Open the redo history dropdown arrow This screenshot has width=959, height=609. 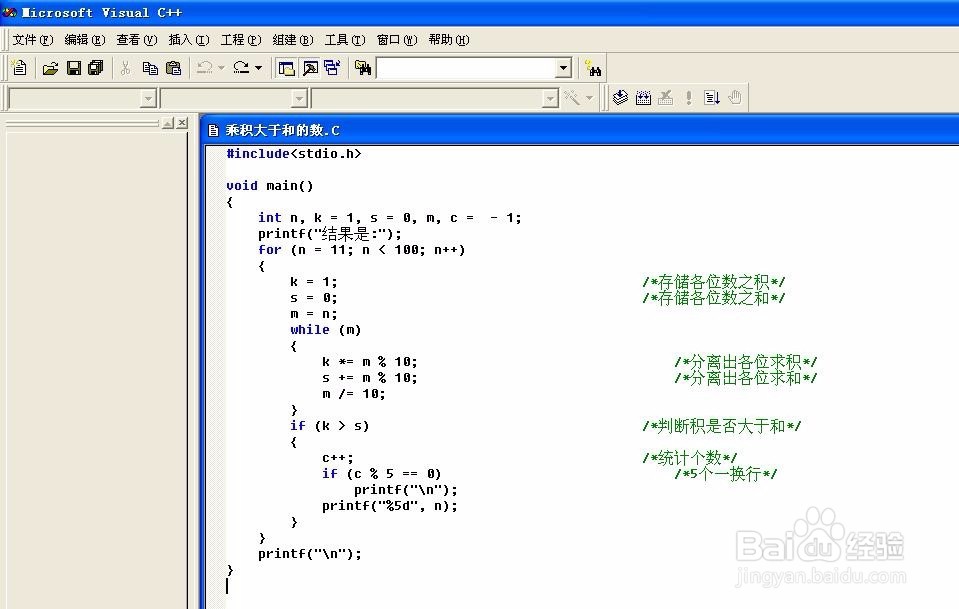(258, 68)
